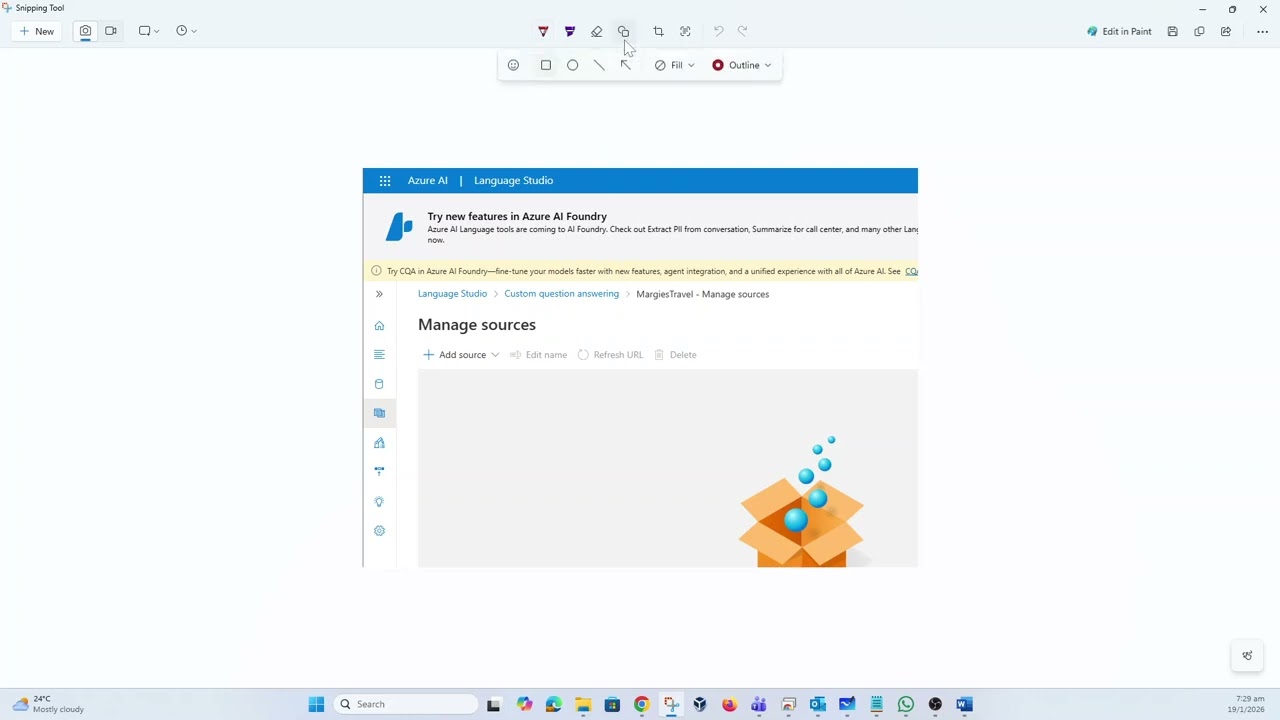The image size is (1280, 720).
Task: Start a New snip
Action: [x=36, y=31]
